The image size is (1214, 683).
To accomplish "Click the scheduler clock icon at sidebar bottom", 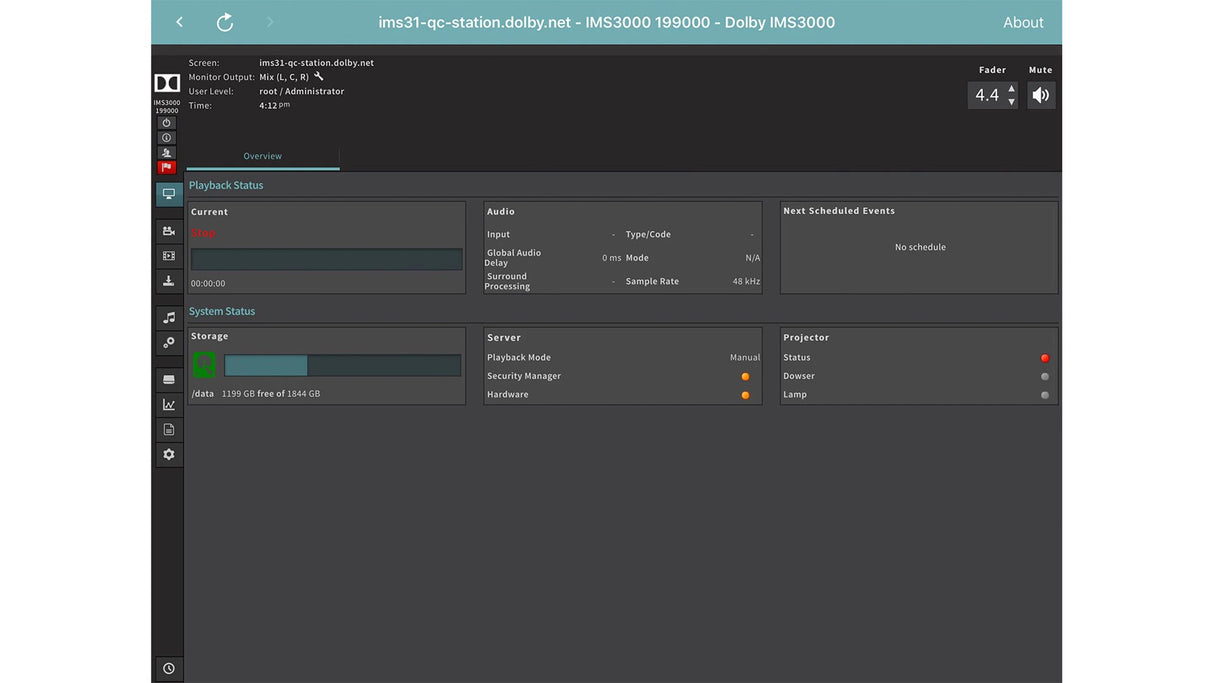I will click(x=168, y=668).
